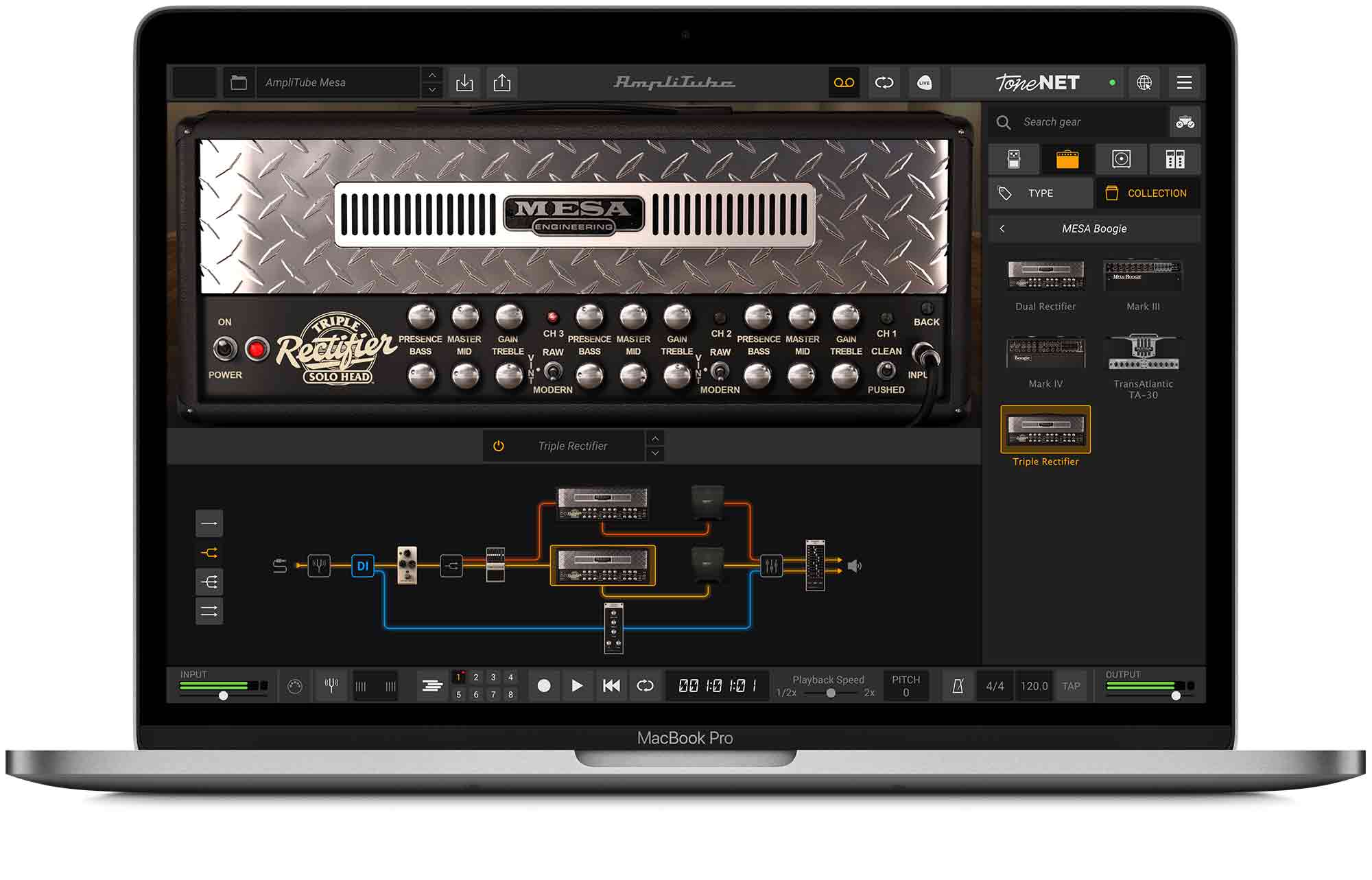Start playback with the play button
Viewport: 1372px width, 880px height.
tap(577, 685)
